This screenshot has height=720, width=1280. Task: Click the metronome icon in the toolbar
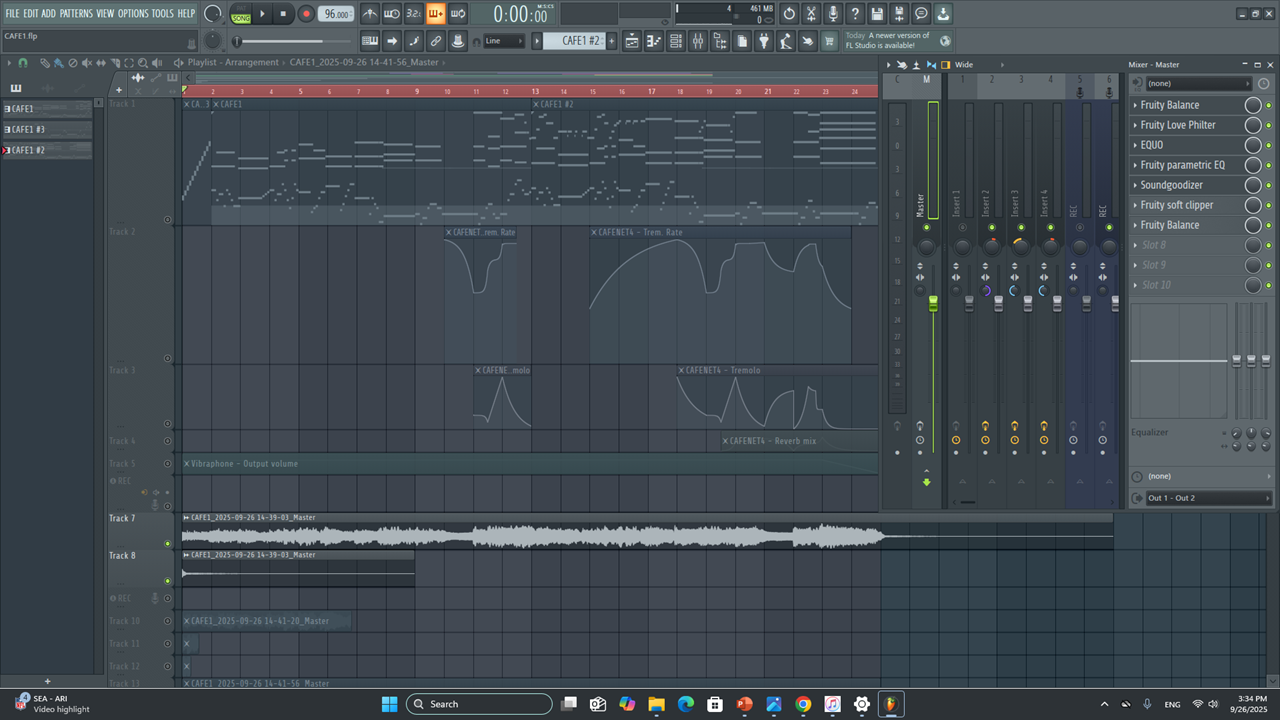370,14
